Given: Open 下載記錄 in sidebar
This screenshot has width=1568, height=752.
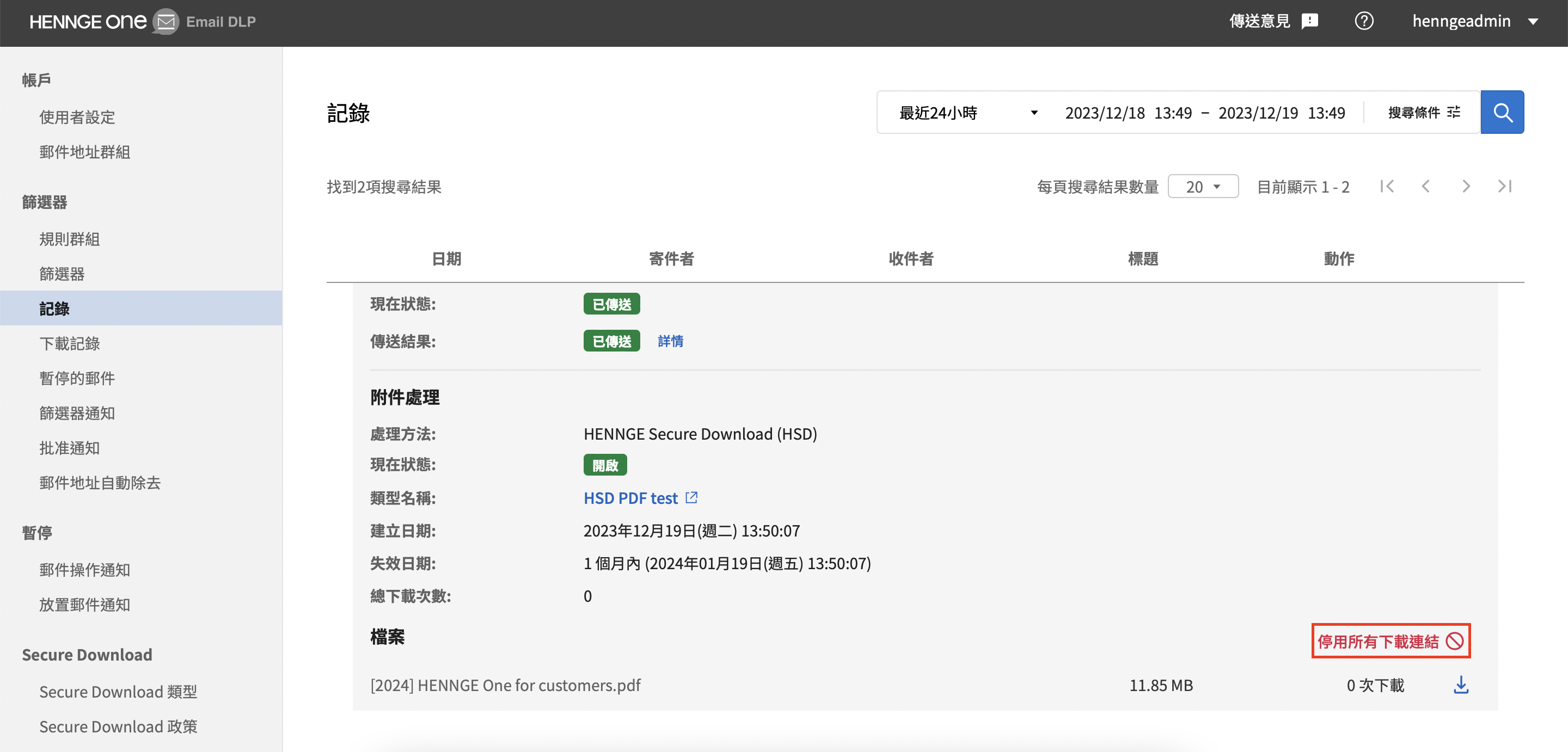Looking at the screenshot, I should click(x=69, y=344).
